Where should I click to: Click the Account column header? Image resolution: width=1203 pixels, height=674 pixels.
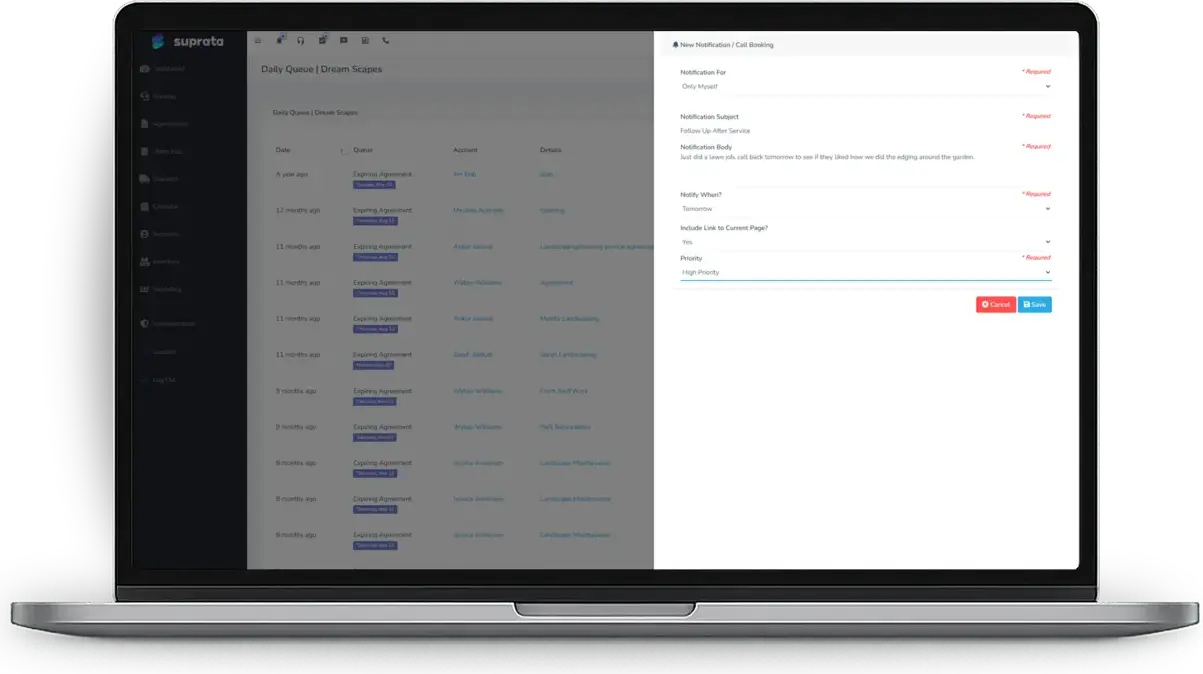(x=465, y=151)
